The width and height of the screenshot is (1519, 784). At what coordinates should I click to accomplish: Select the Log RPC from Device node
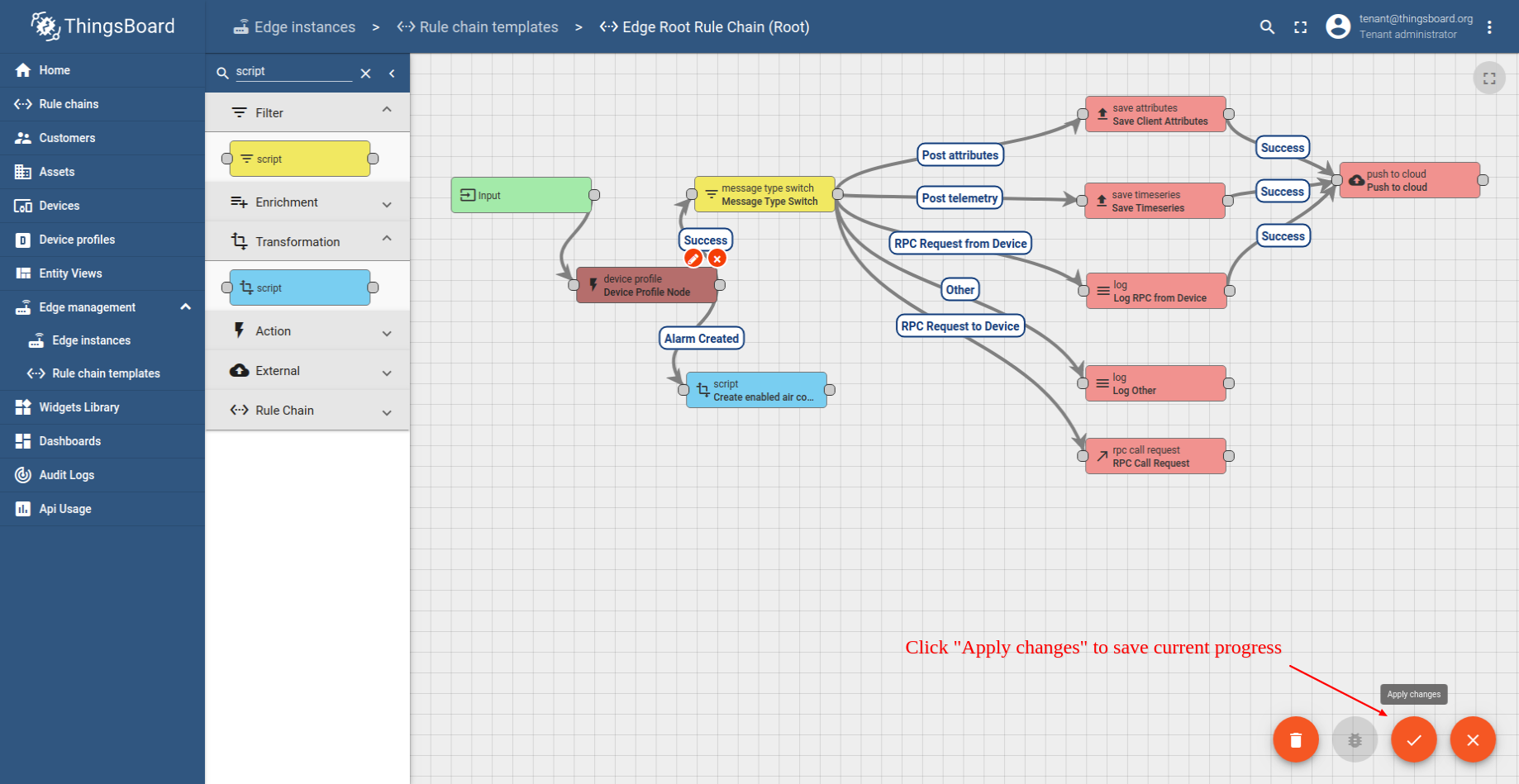point(1156,291)
